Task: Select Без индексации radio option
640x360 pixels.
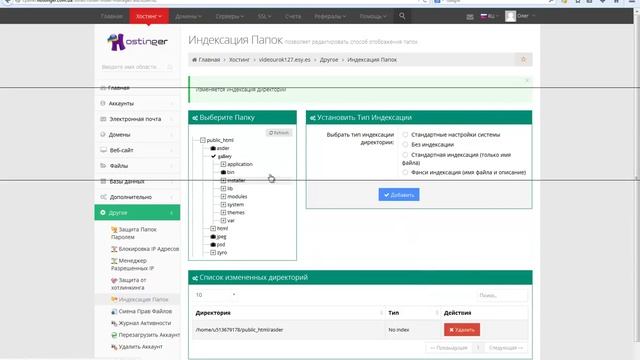Action: coord(405,144)
